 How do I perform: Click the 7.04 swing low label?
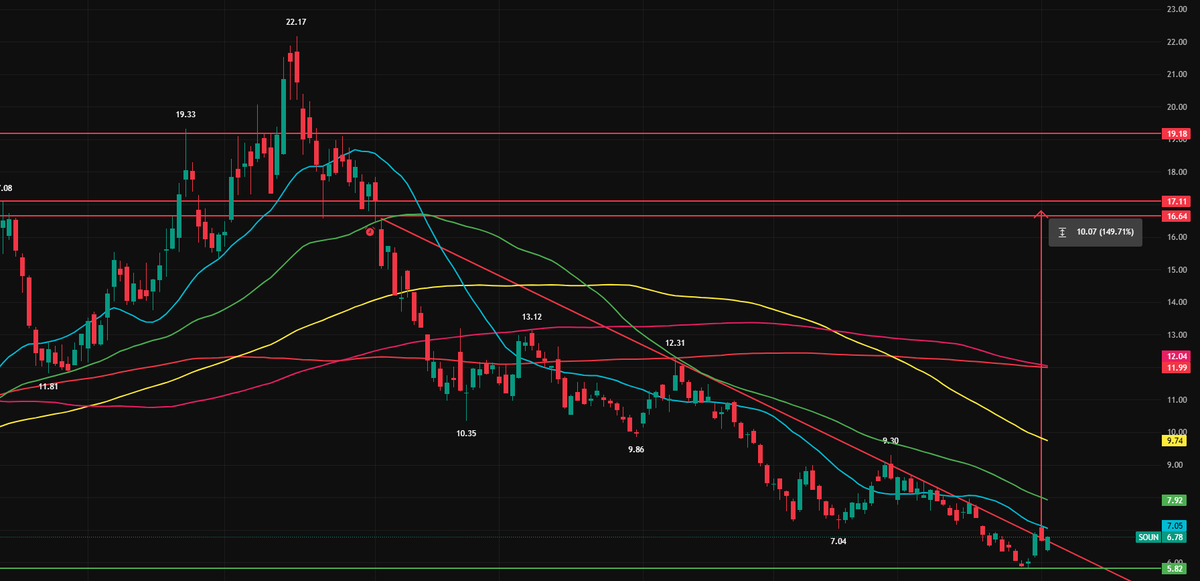(x=840, y=540)
